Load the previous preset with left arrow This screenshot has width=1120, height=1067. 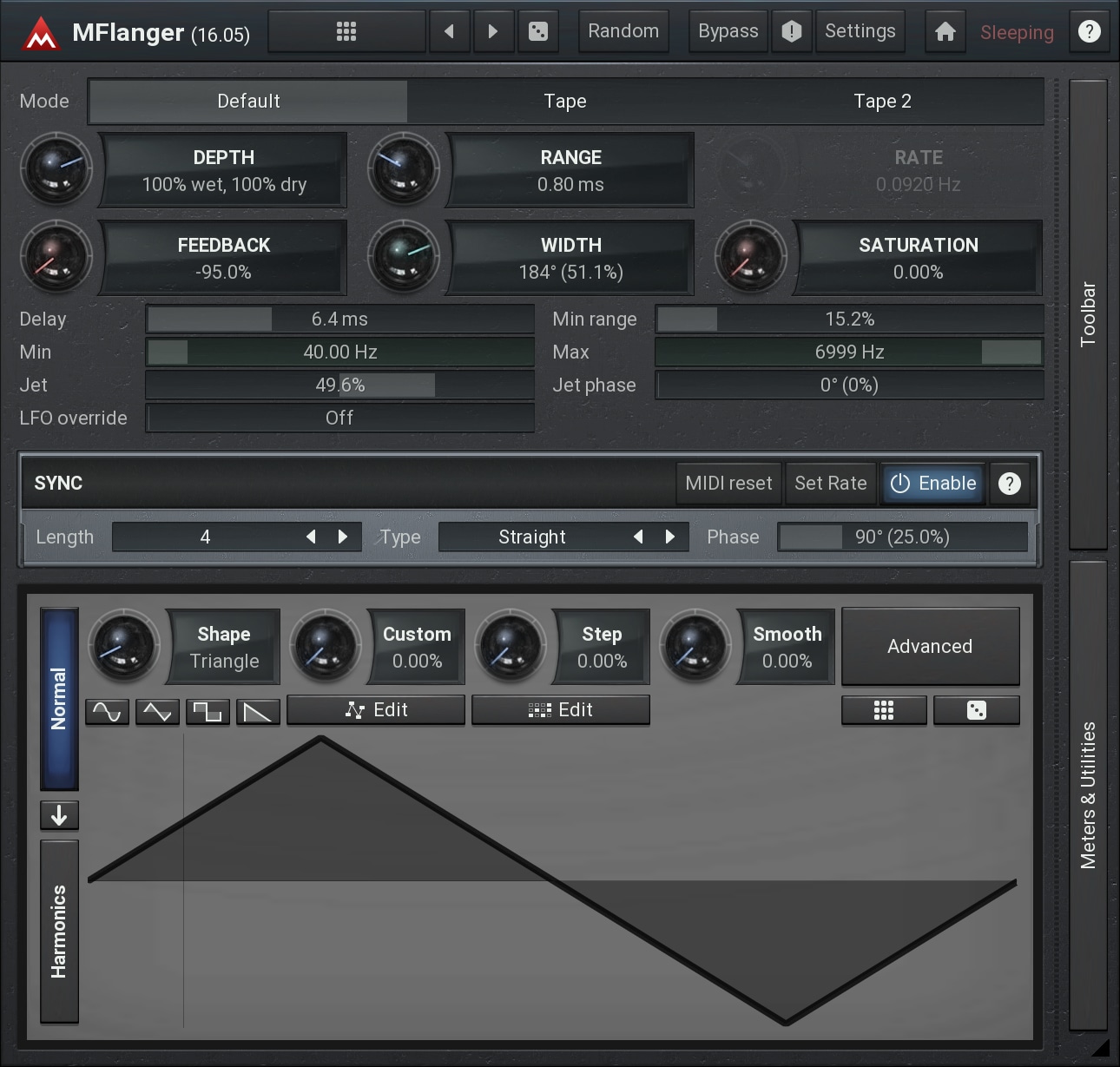(x=449, y=32)
